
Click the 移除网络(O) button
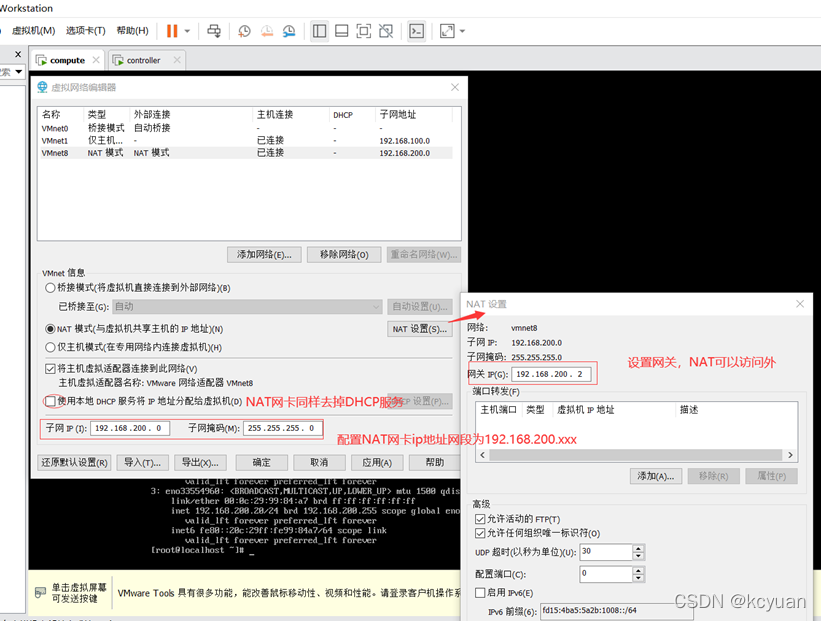pos(344,254)
